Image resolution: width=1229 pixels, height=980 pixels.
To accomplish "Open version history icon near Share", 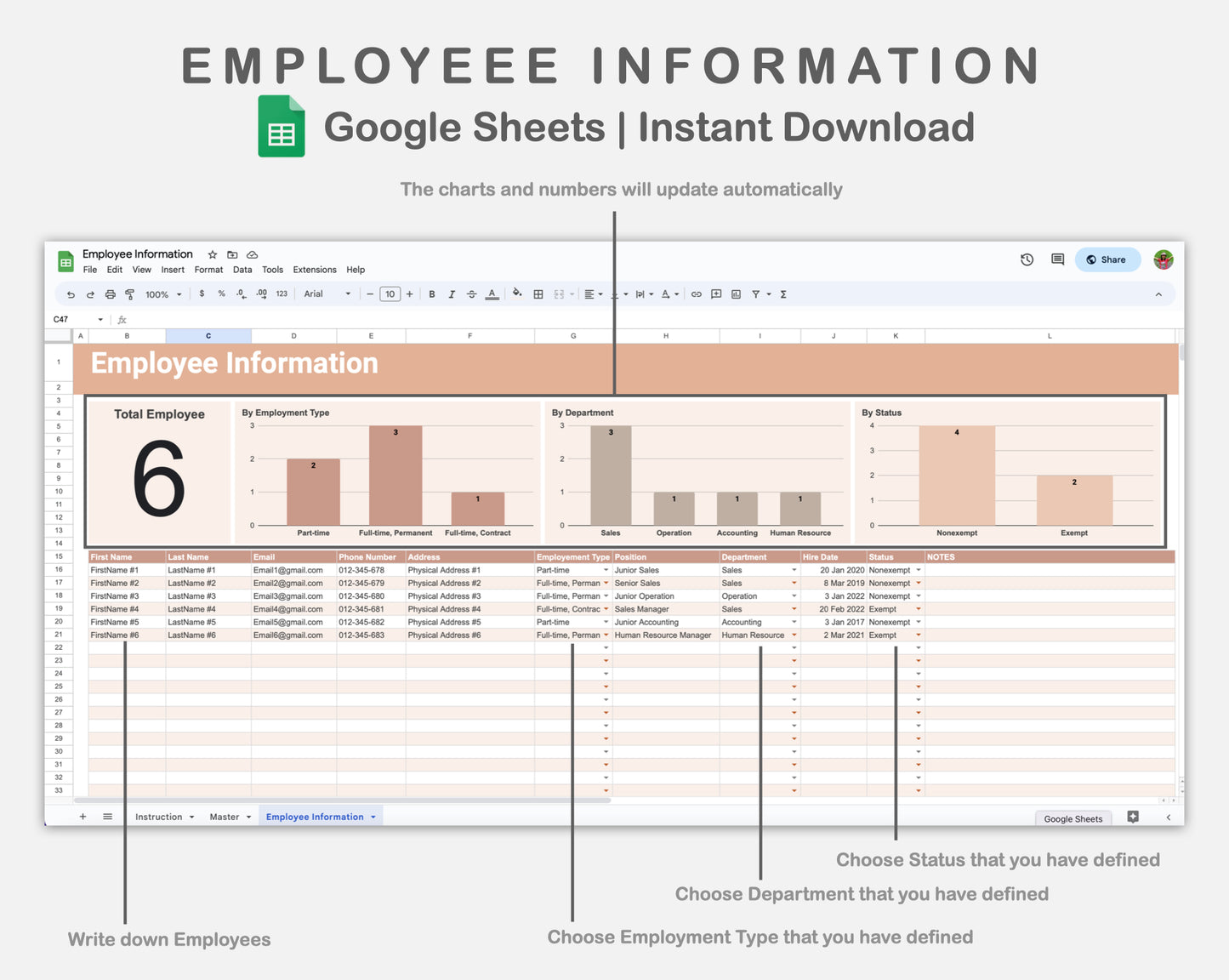I will tap(1027, 259).
